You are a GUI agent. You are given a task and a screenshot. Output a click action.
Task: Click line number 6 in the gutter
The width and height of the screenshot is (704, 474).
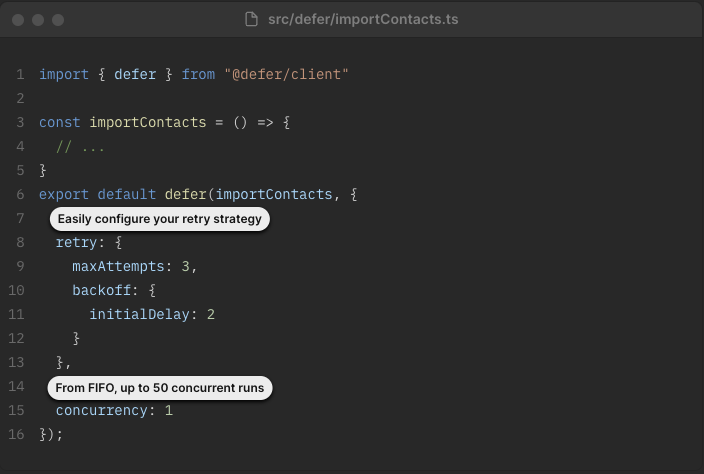(20, 194)
